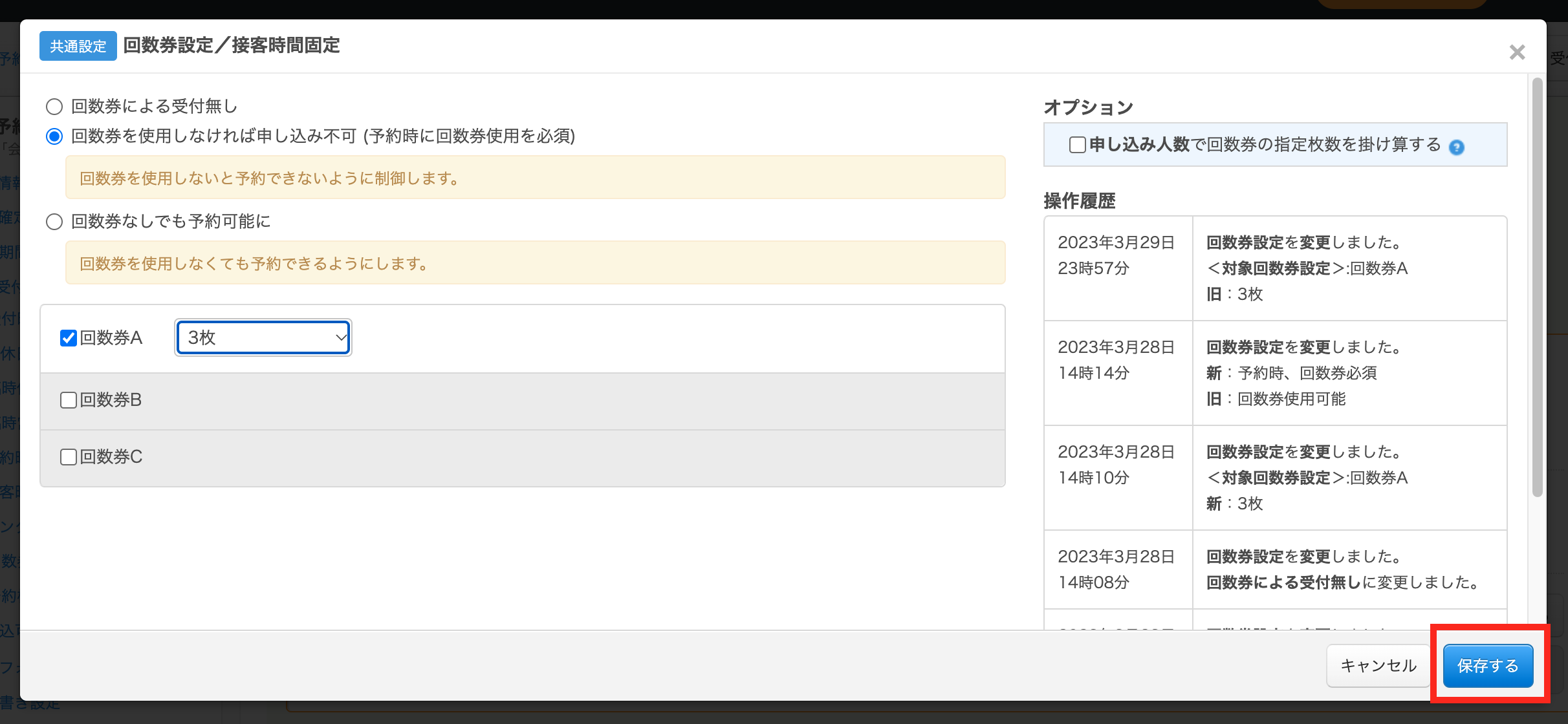Viewport: 1568px width, 724px height.
Task: Click the キャンセル button
Action: click(1378, 665)
